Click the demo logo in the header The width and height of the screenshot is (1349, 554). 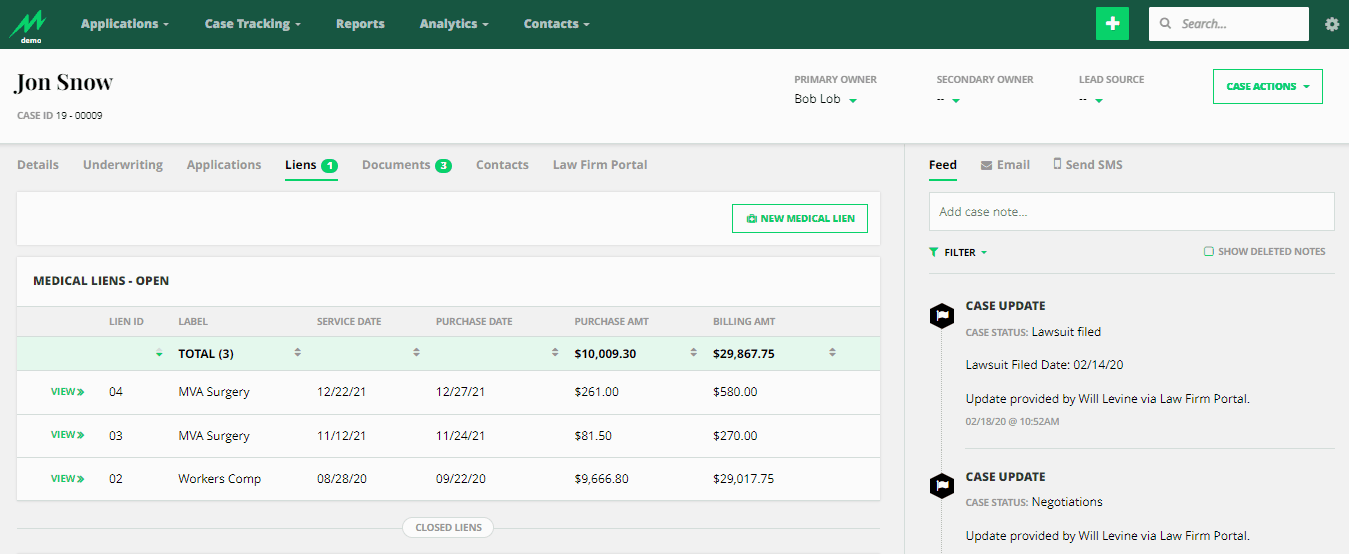click(x=30, y=25)
